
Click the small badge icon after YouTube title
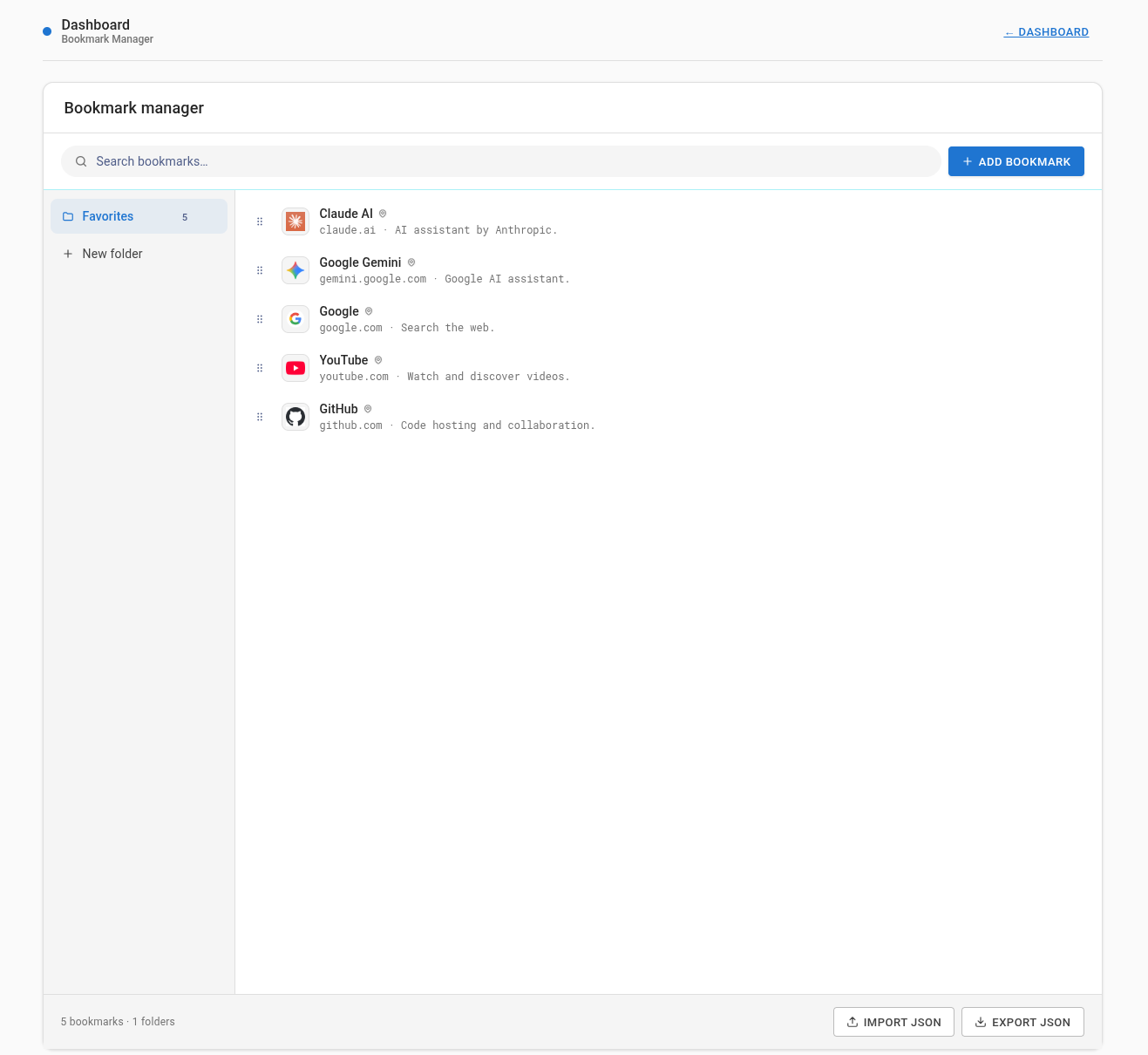point(378,360)
